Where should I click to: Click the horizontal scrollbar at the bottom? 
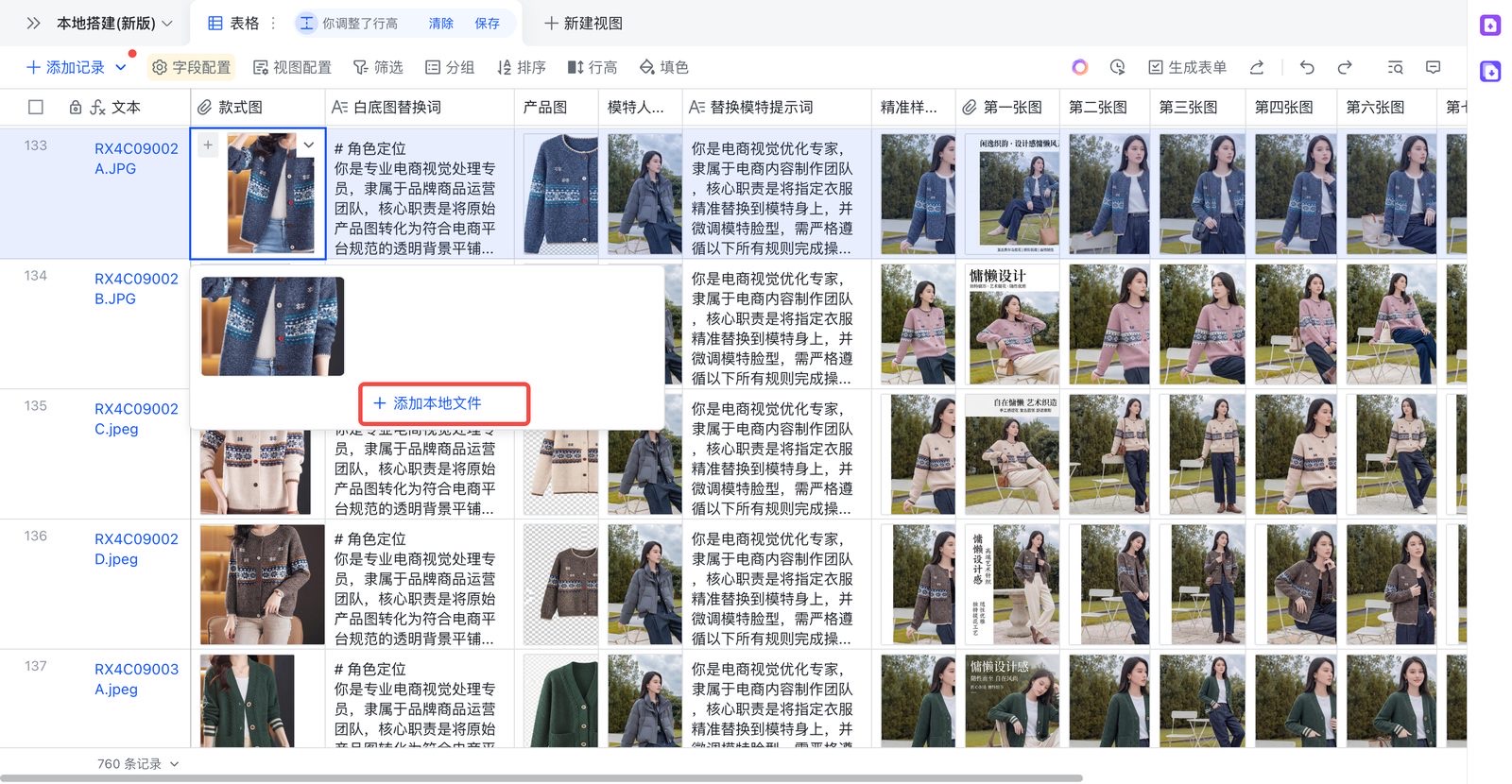point(541,778)
